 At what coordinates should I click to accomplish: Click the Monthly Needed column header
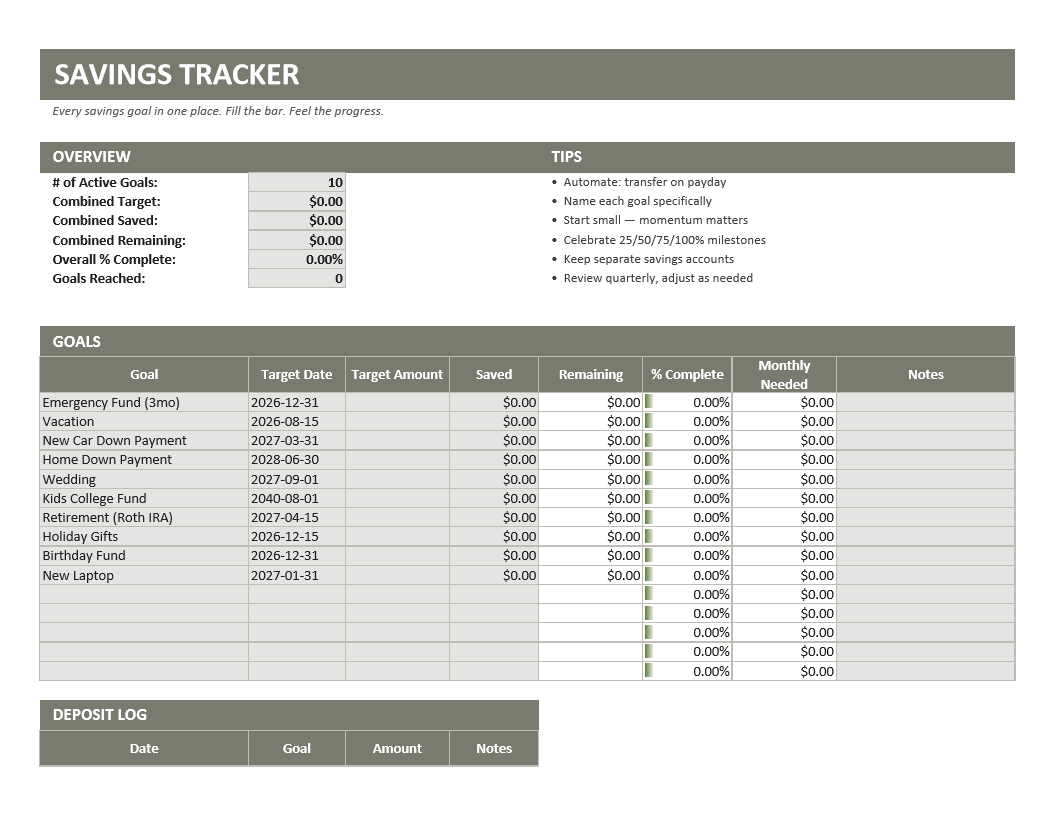pyautogui.click(x=784, y=374)
